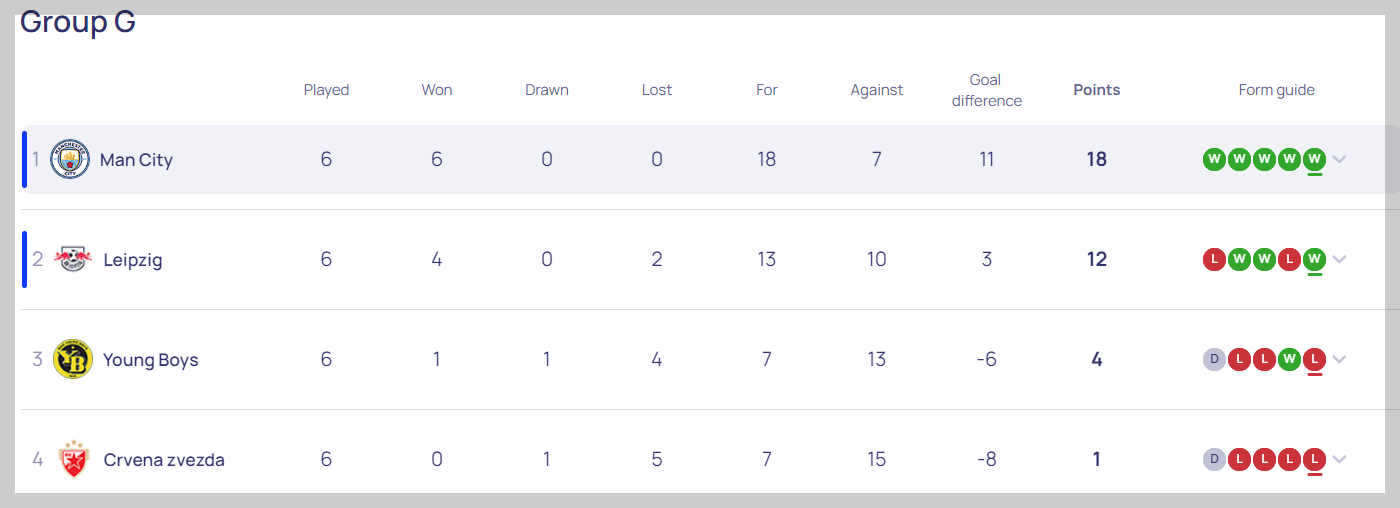Viewport: 1400px width, 508px height.
Task: Select Leipzig's latest underlined W form badge
Action: click(1314, 259)
